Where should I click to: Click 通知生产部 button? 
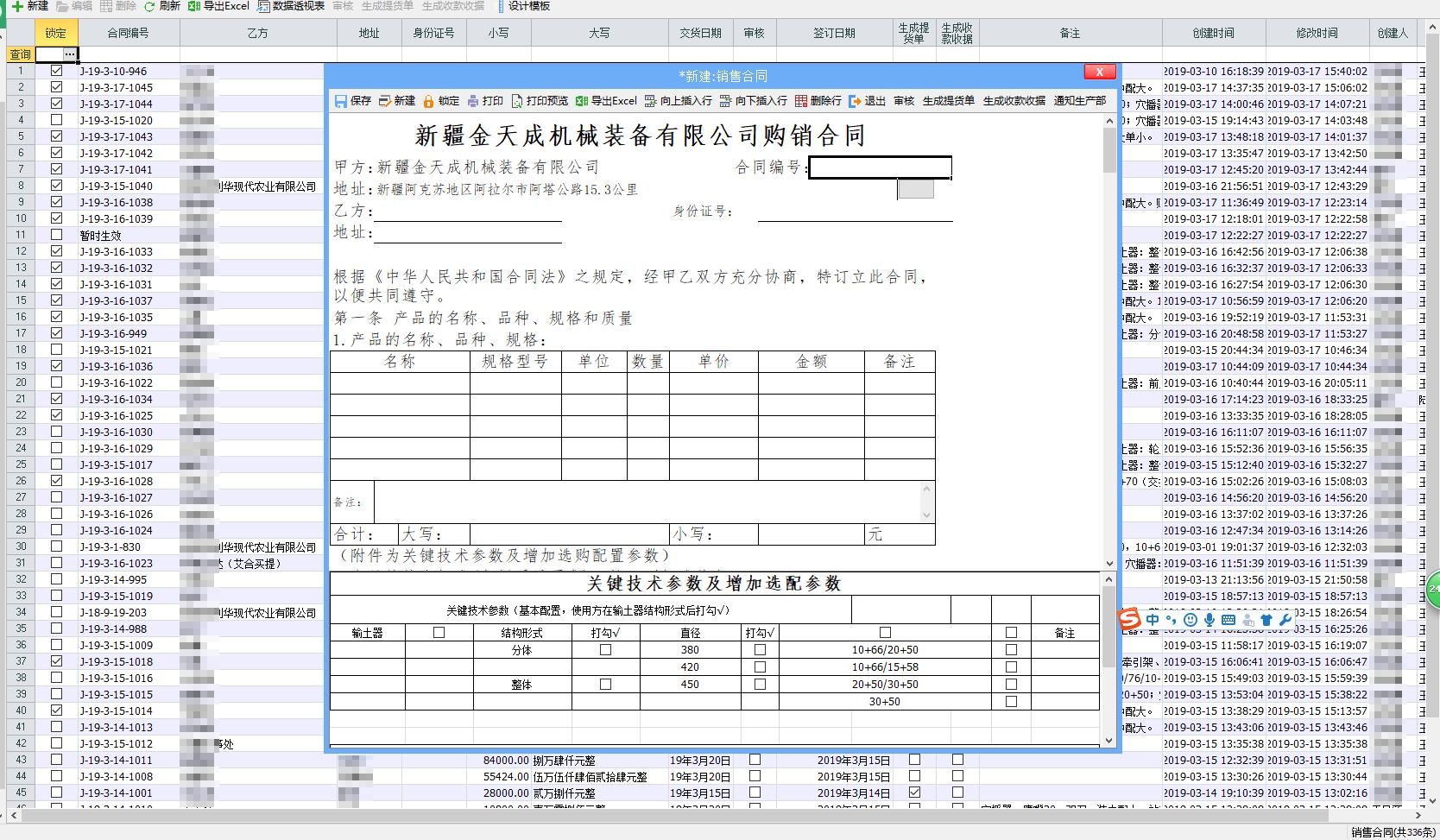click(x=1080, y=101)
